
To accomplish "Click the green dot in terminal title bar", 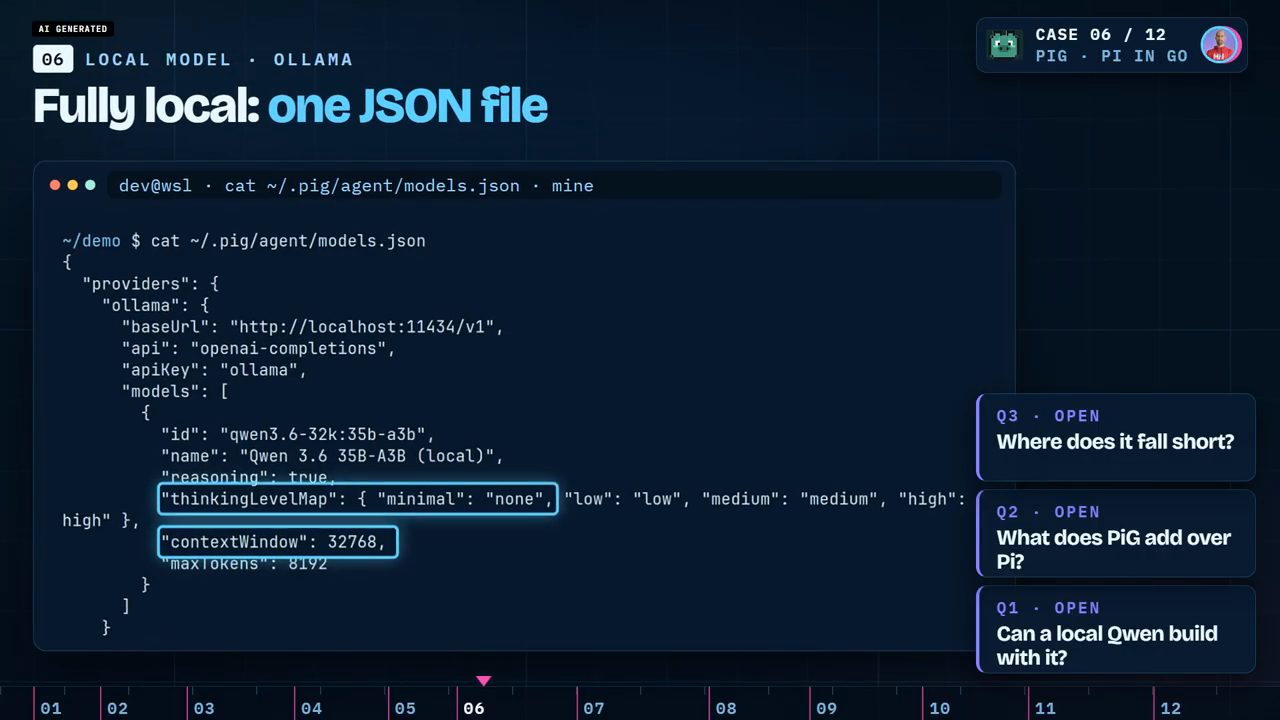I will tap(90, 185).
